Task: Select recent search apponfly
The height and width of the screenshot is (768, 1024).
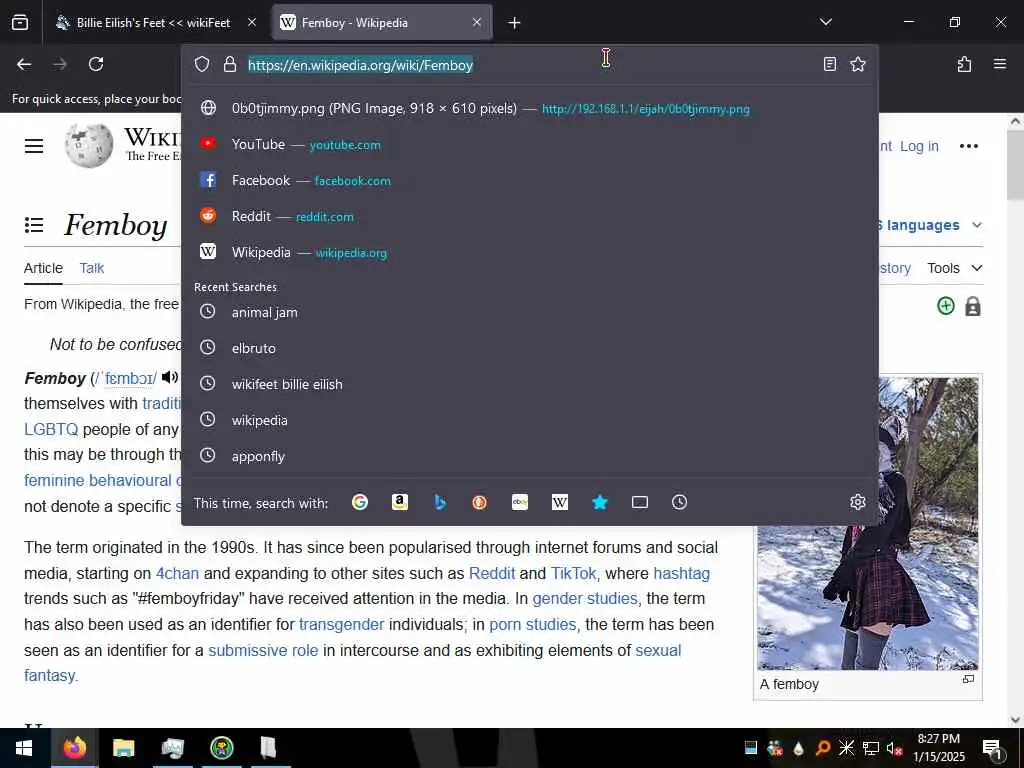Action: (x=529, y=456)
